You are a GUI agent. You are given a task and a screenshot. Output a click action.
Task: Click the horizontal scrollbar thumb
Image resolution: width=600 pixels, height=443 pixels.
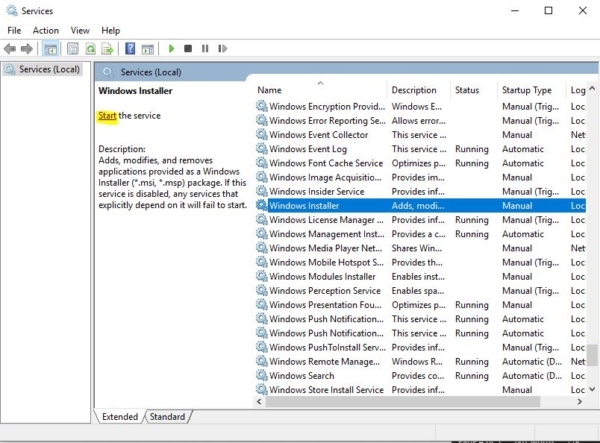pos(403,401)
